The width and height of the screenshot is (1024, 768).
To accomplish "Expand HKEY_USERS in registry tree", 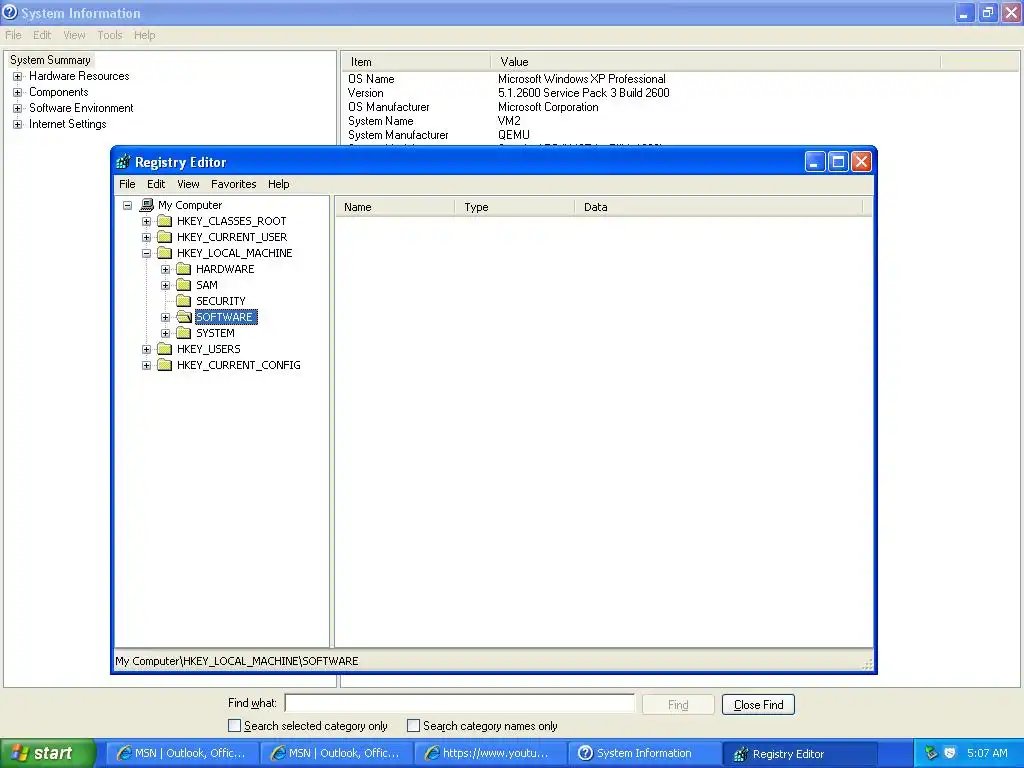I will click(146, 349).
